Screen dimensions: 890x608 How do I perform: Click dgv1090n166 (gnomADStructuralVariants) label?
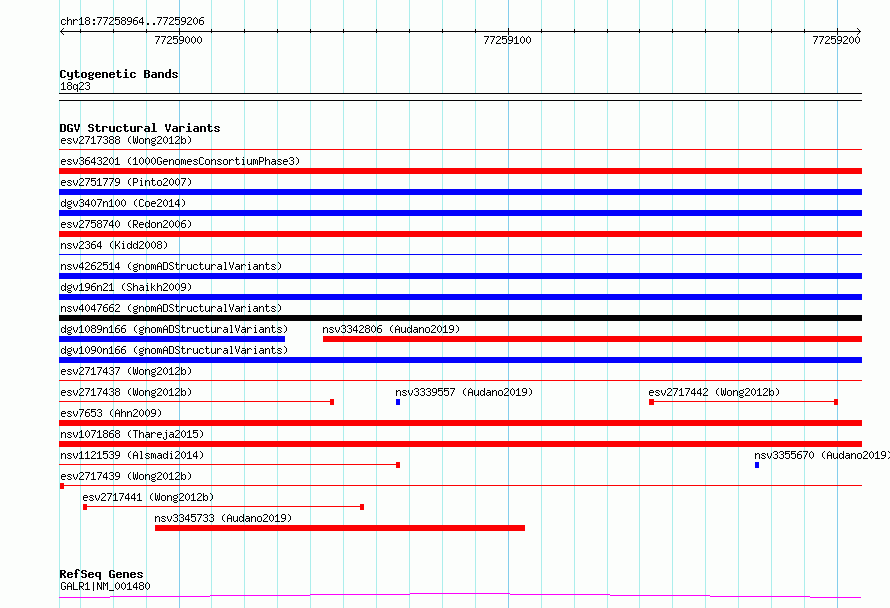click(x=174, y=350)
